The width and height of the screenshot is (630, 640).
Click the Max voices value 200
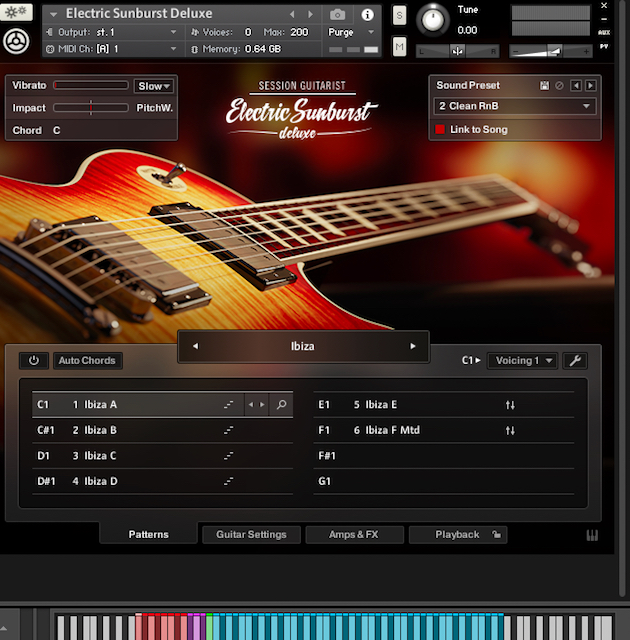299,32
